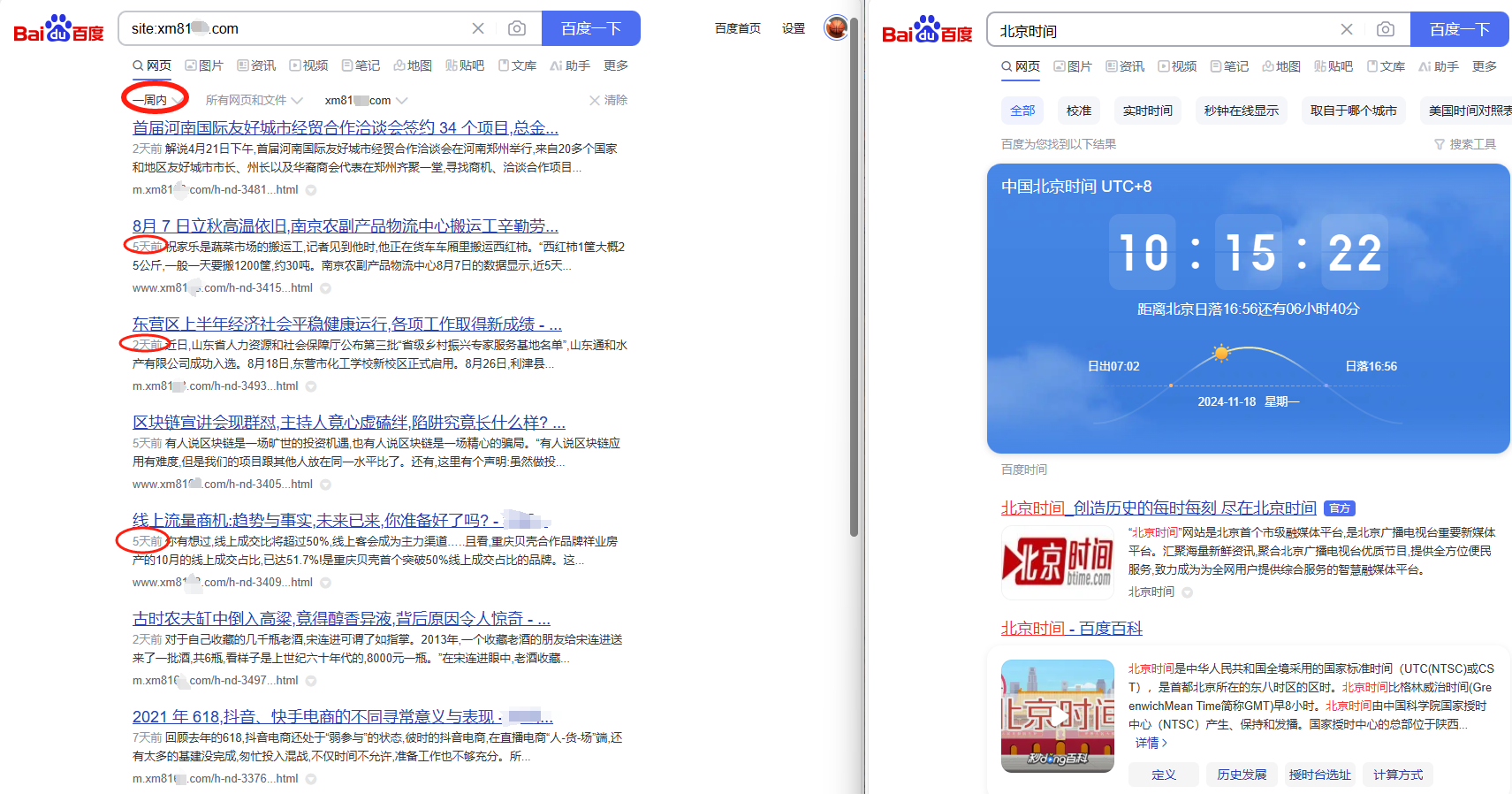Select the 校准 filter chip
Image resolution: width=1512 pixels, height=794 pixels.
pos(1079,111)
